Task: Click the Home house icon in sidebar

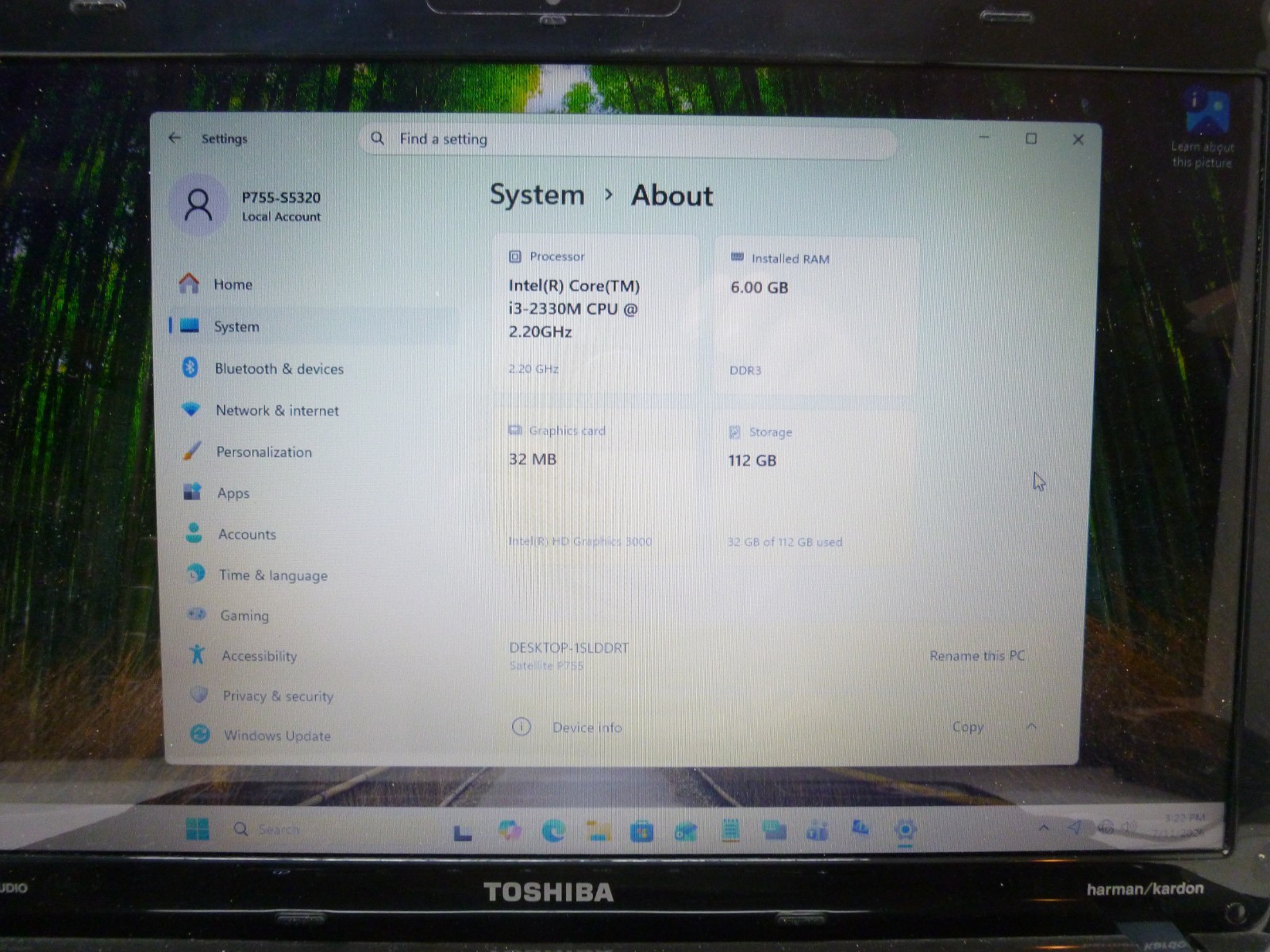Action: tap(189, 283)
